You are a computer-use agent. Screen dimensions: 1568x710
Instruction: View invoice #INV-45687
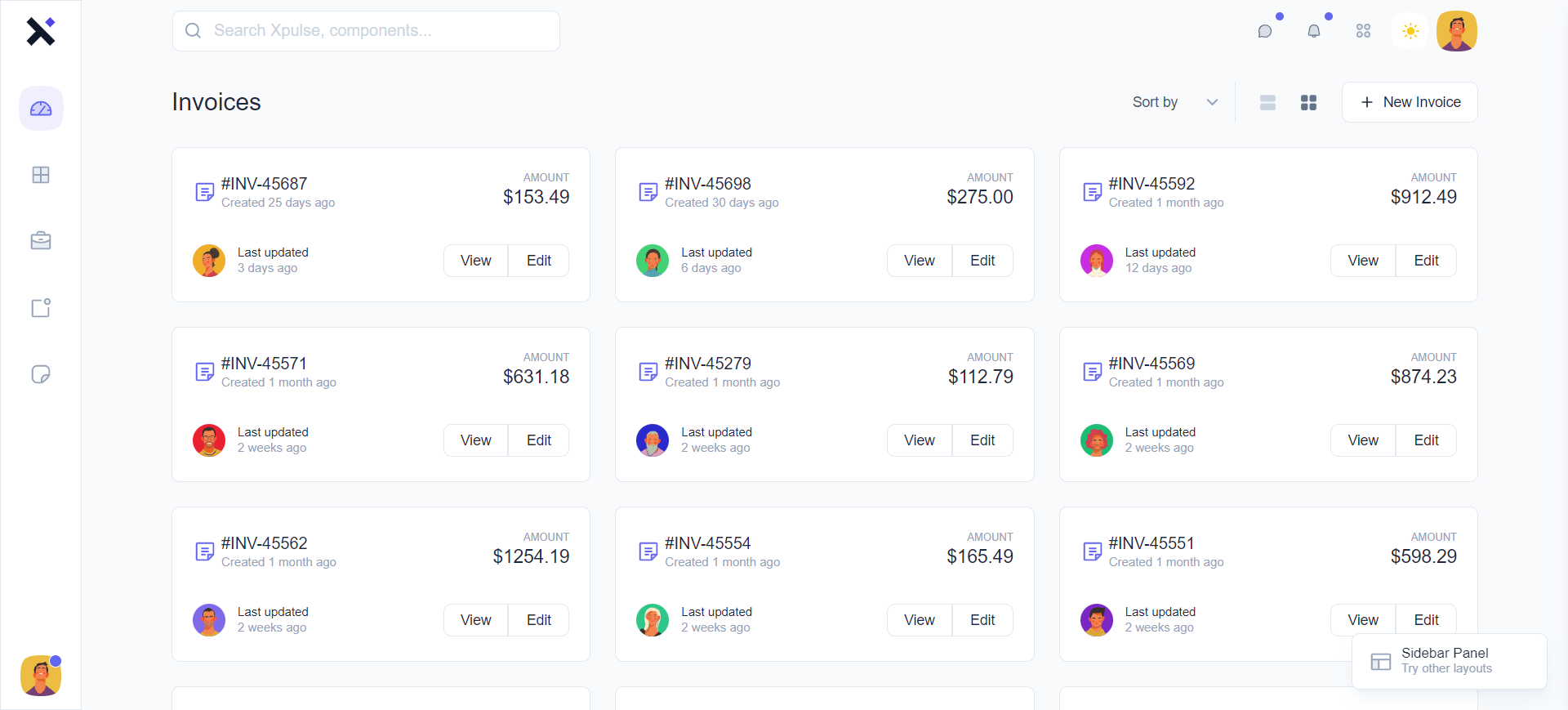[476, 261]
